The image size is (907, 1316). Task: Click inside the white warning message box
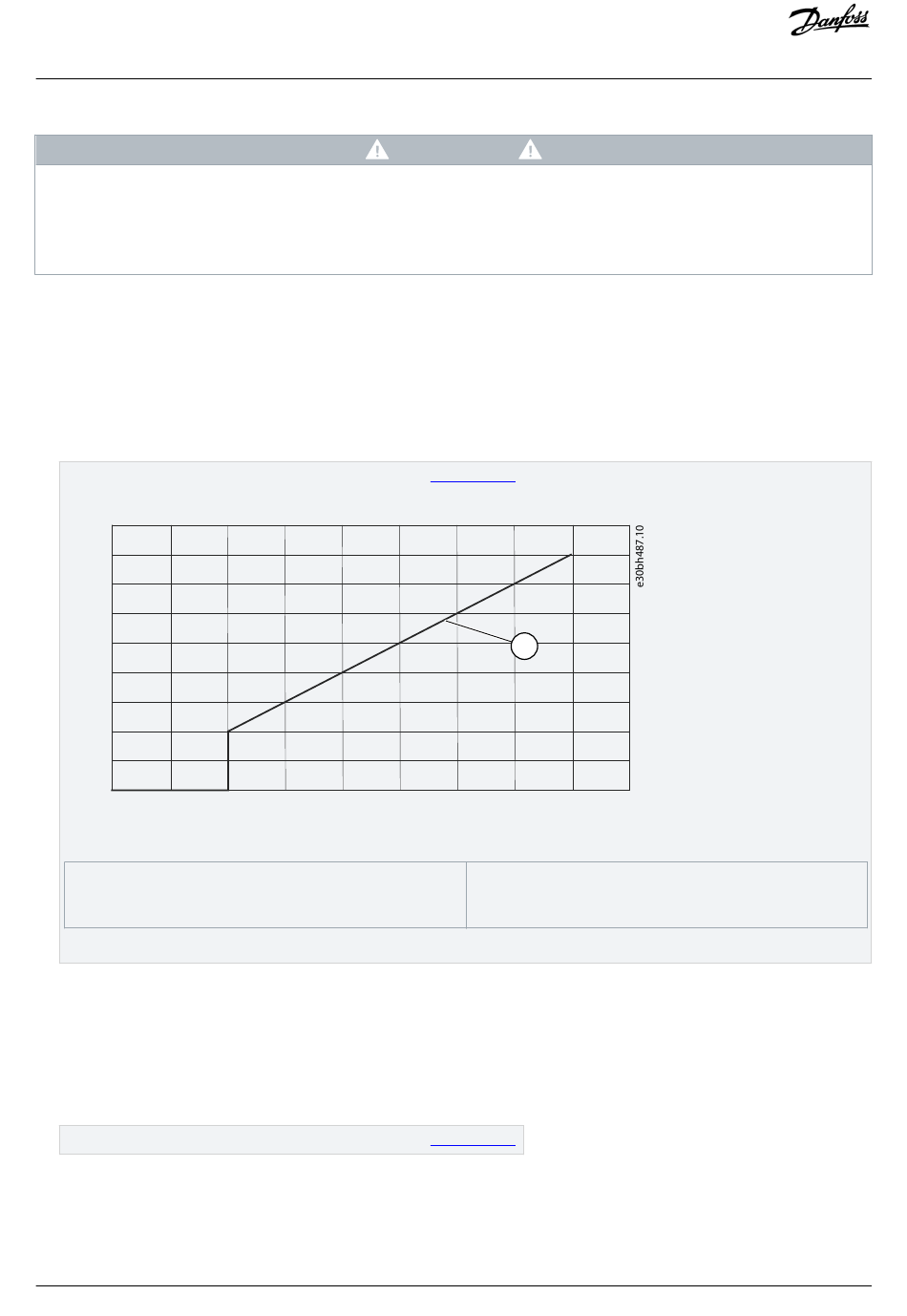pos(453,220)
